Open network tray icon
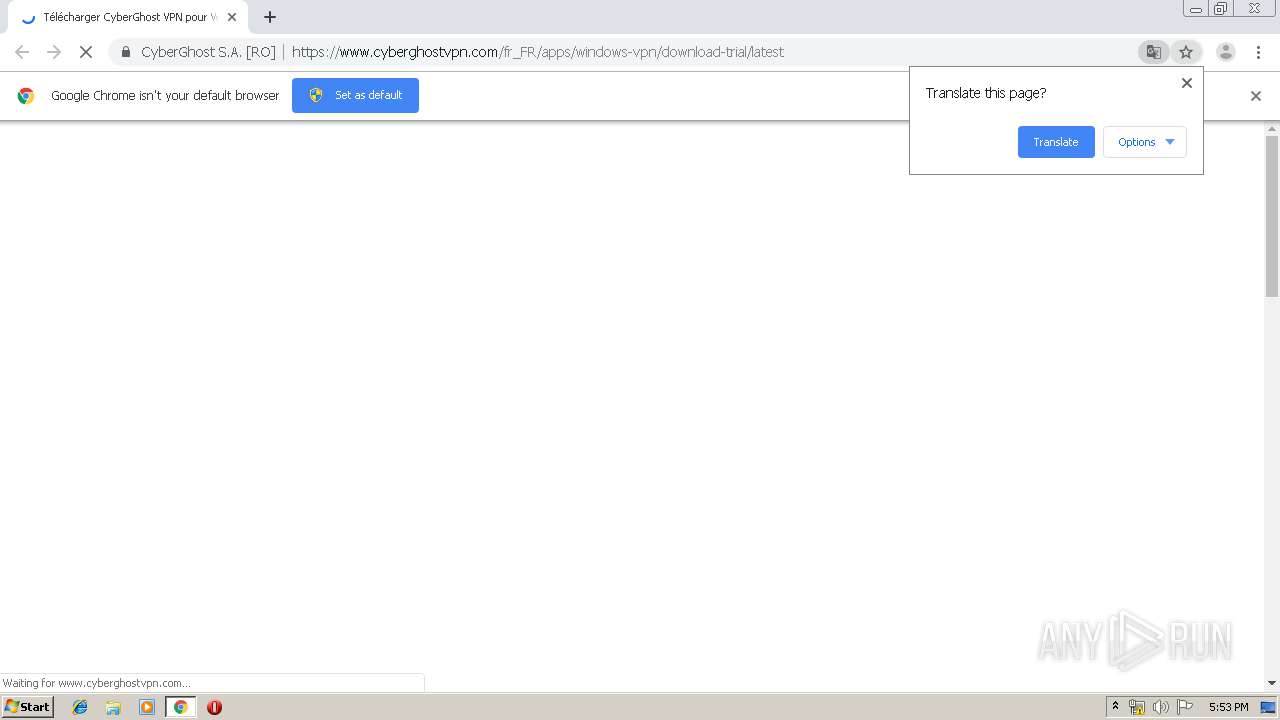The height and width of the screenshot is (720, 1280). click(1137, 707)
